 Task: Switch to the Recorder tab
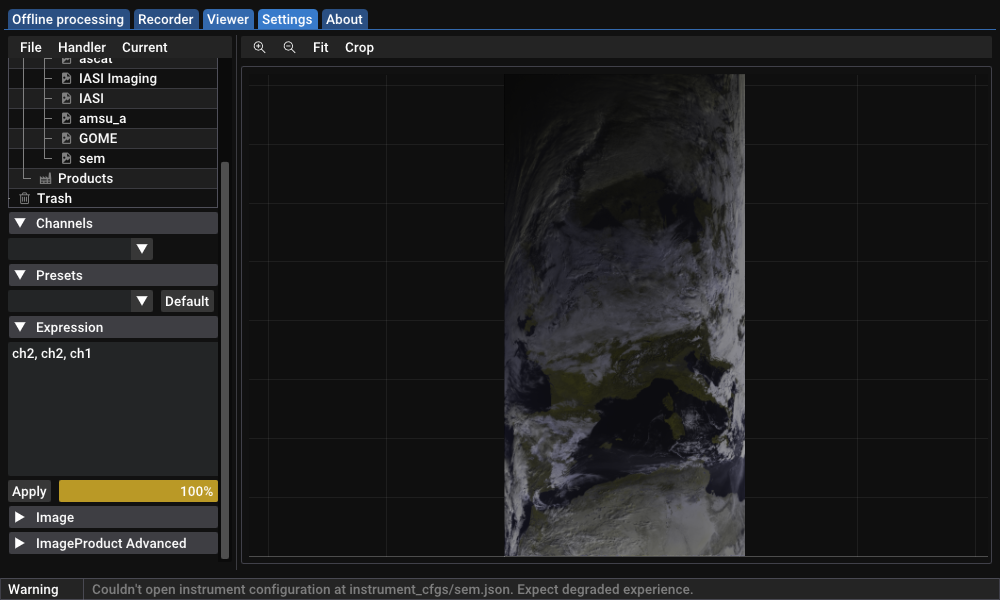tap(165, 19)
